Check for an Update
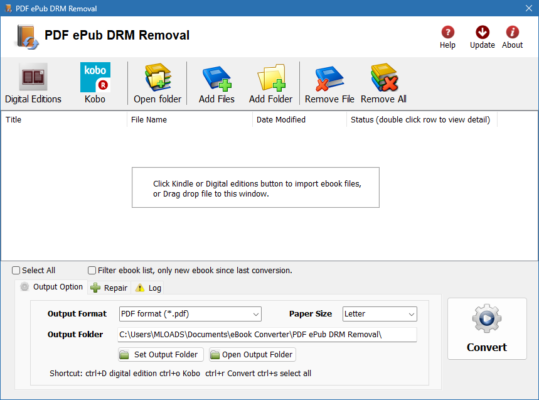 482,37
